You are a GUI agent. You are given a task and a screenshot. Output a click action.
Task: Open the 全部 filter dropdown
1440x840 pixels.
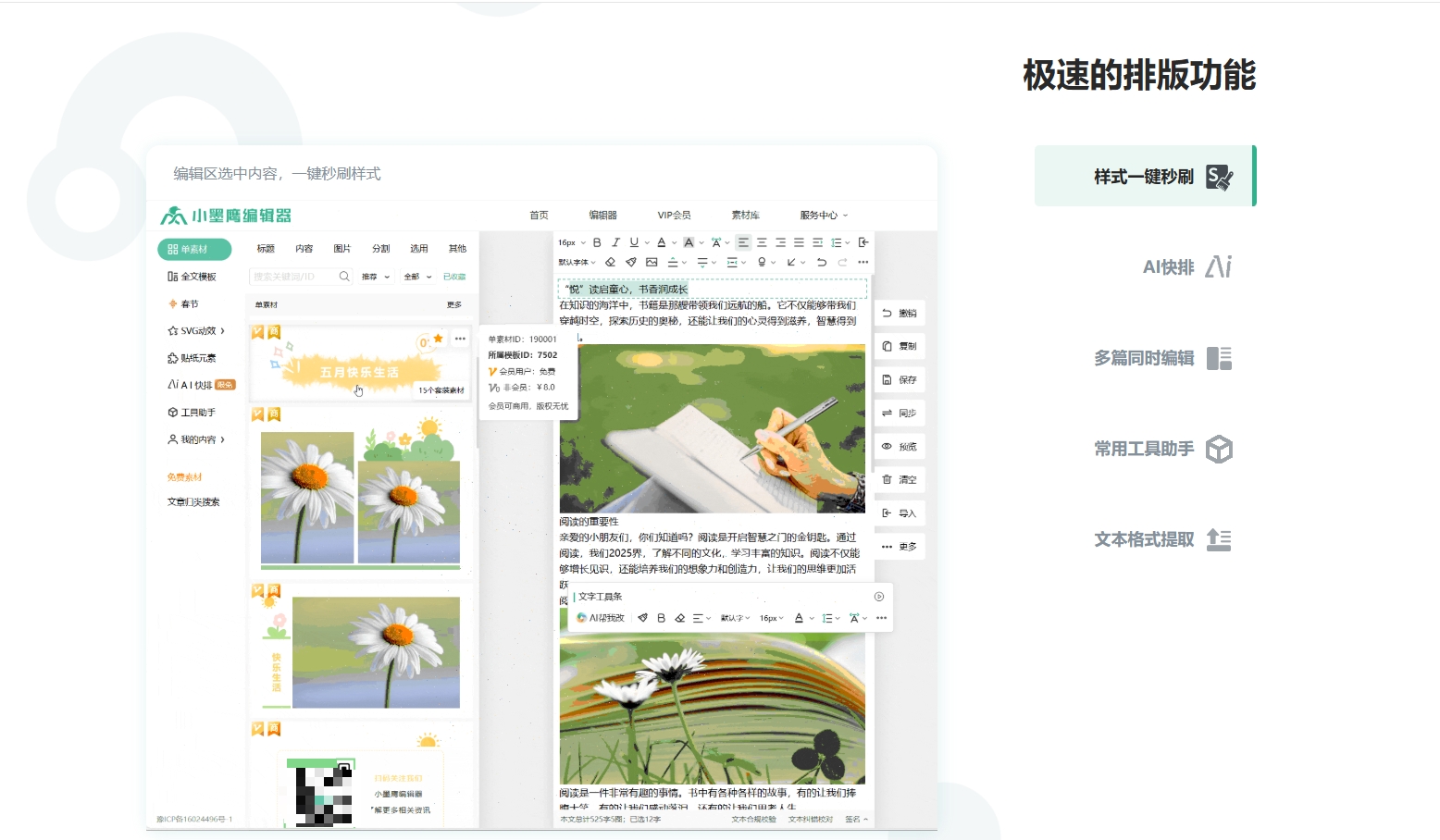(418, 277)
